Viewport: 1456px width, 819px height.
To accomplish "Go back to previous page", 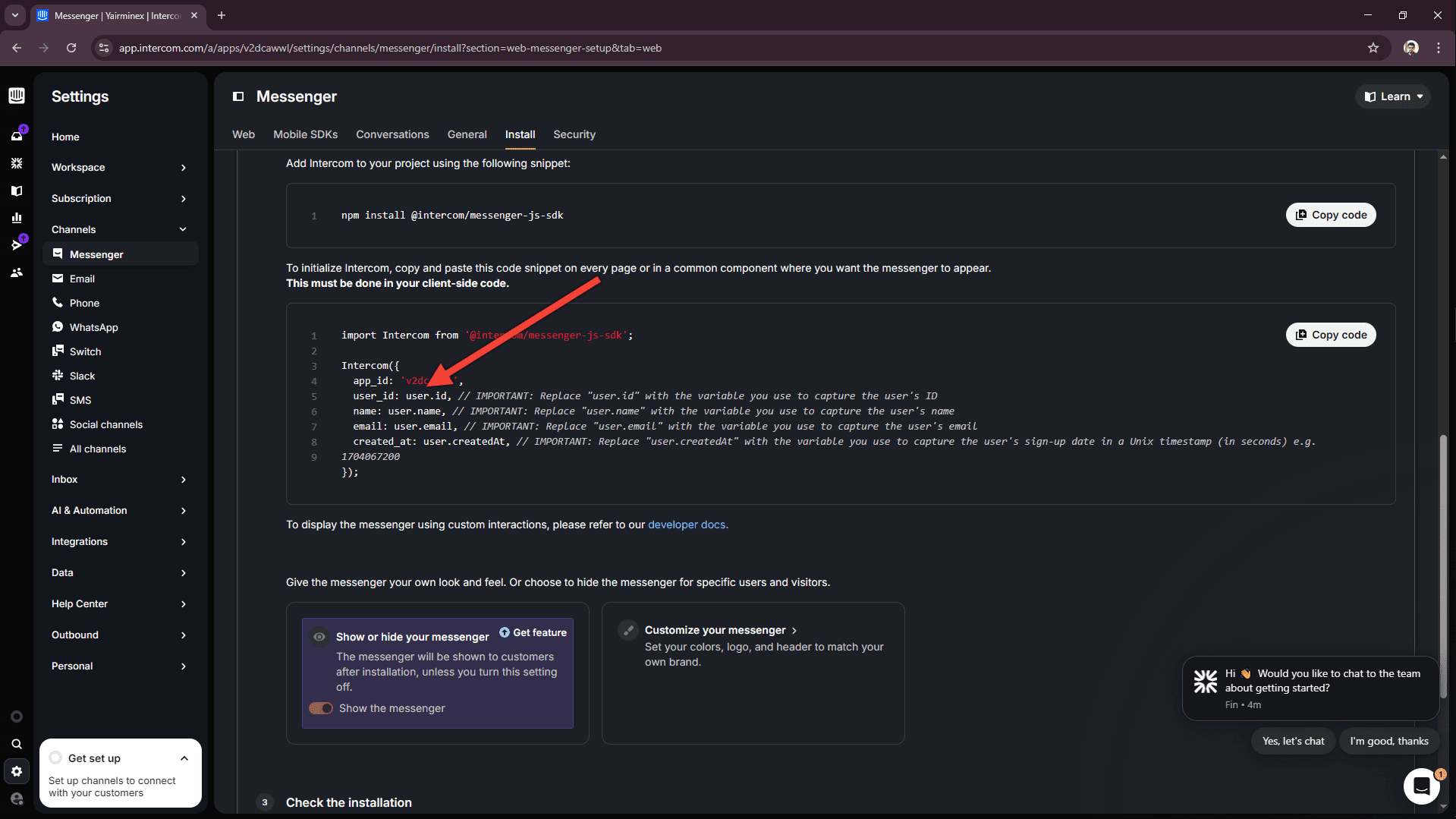I will 17,48.
